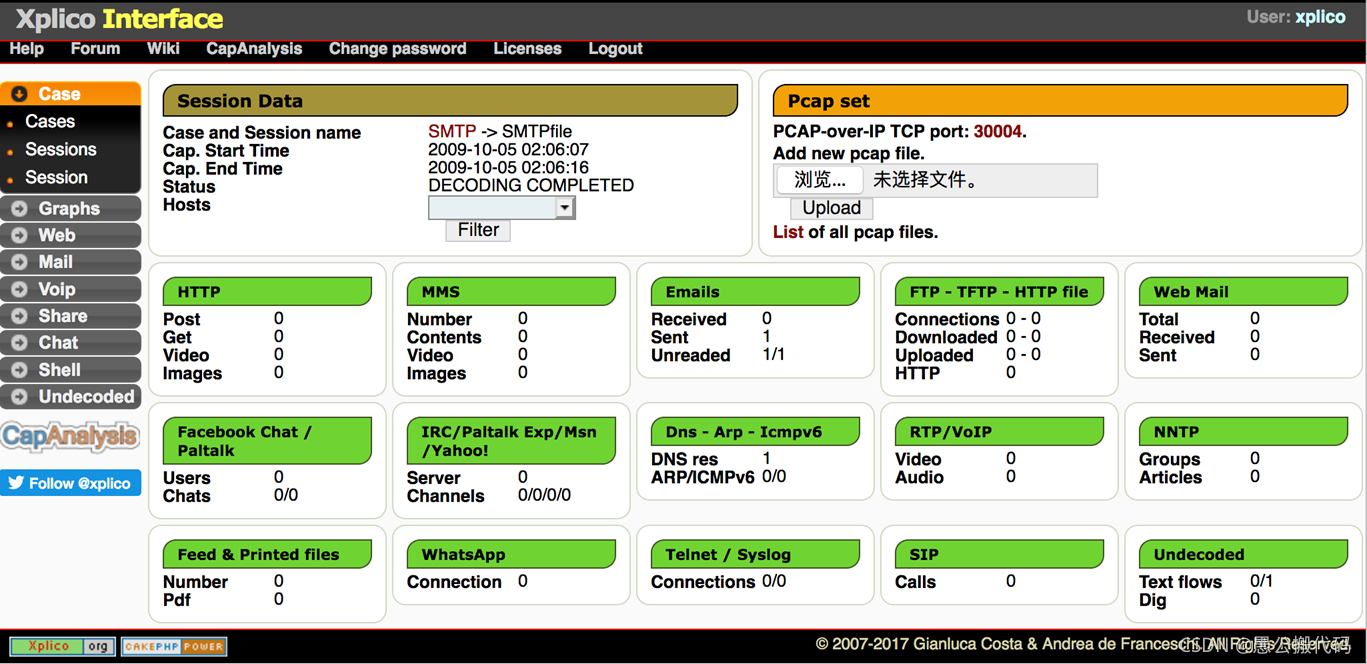Open CapAnalysis from top menu

254,49
